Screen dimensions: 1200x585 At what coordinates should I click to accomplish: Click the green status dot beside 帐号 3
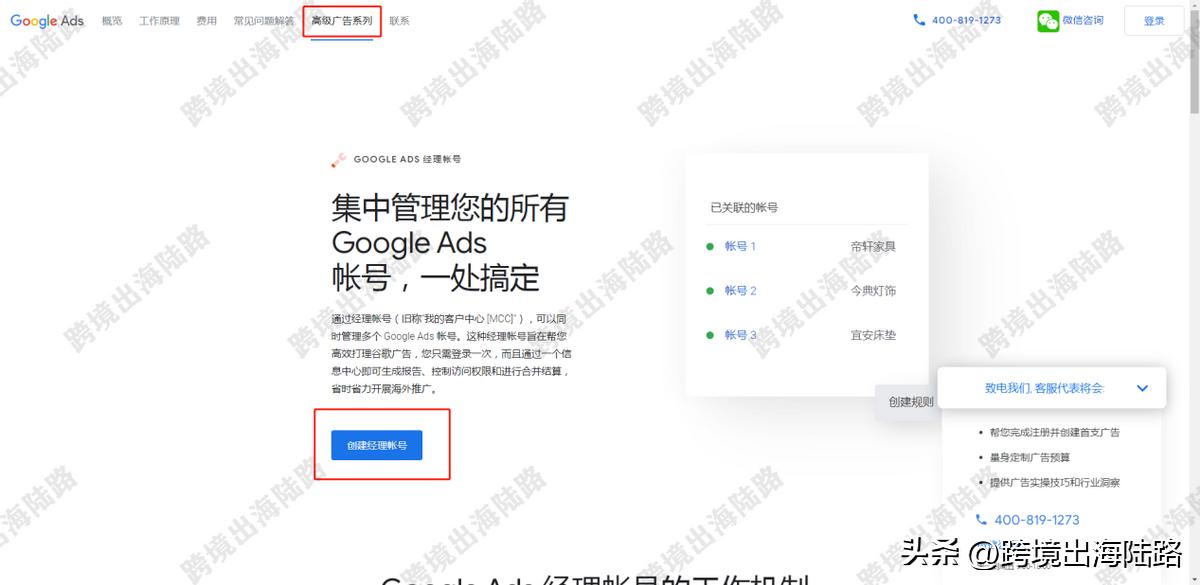pos(710,336)
